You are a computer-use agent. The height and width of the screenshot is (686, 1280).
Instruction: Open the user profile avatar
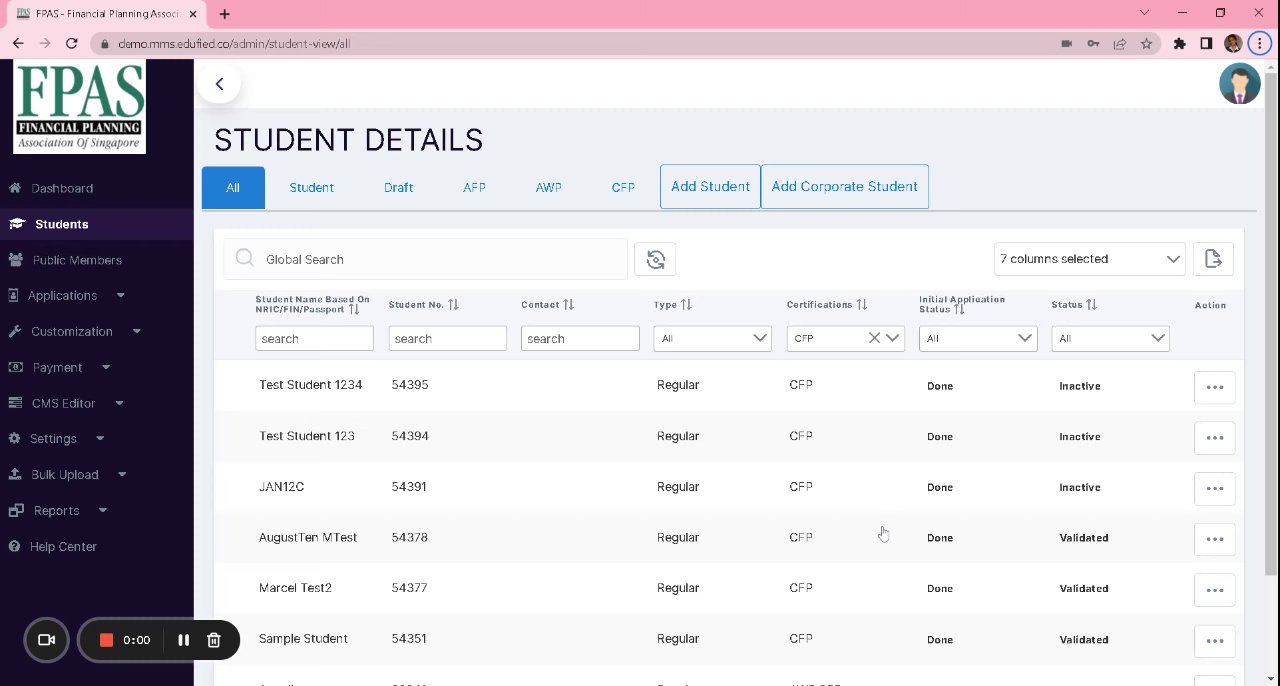pyautogui.click(x=1240, y=84)
